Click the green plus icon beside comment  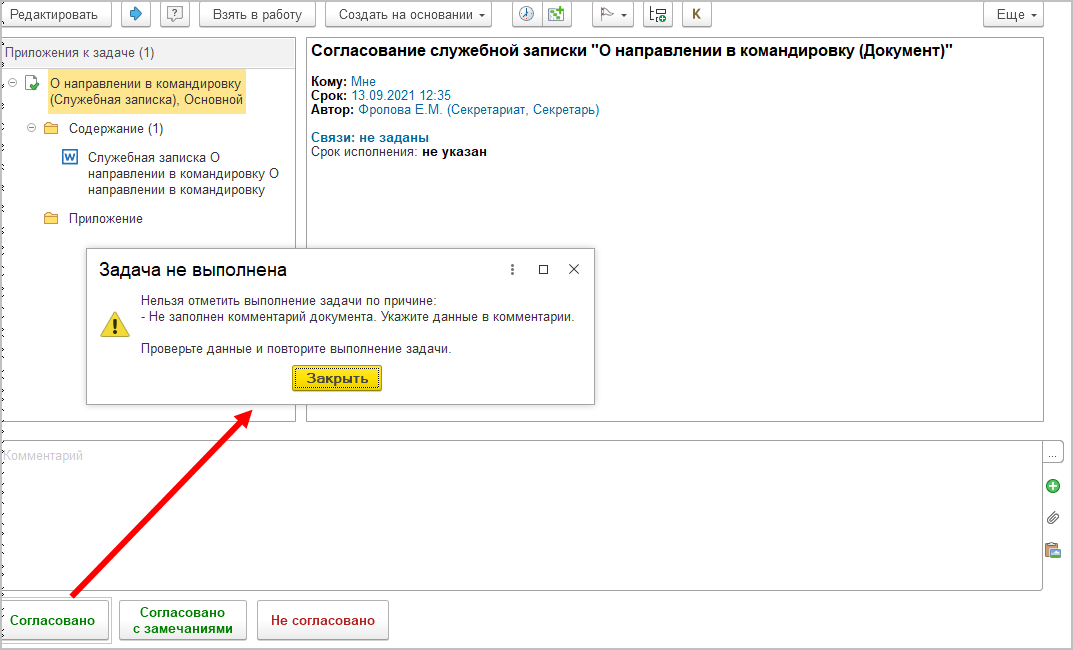coord(1052,487)
